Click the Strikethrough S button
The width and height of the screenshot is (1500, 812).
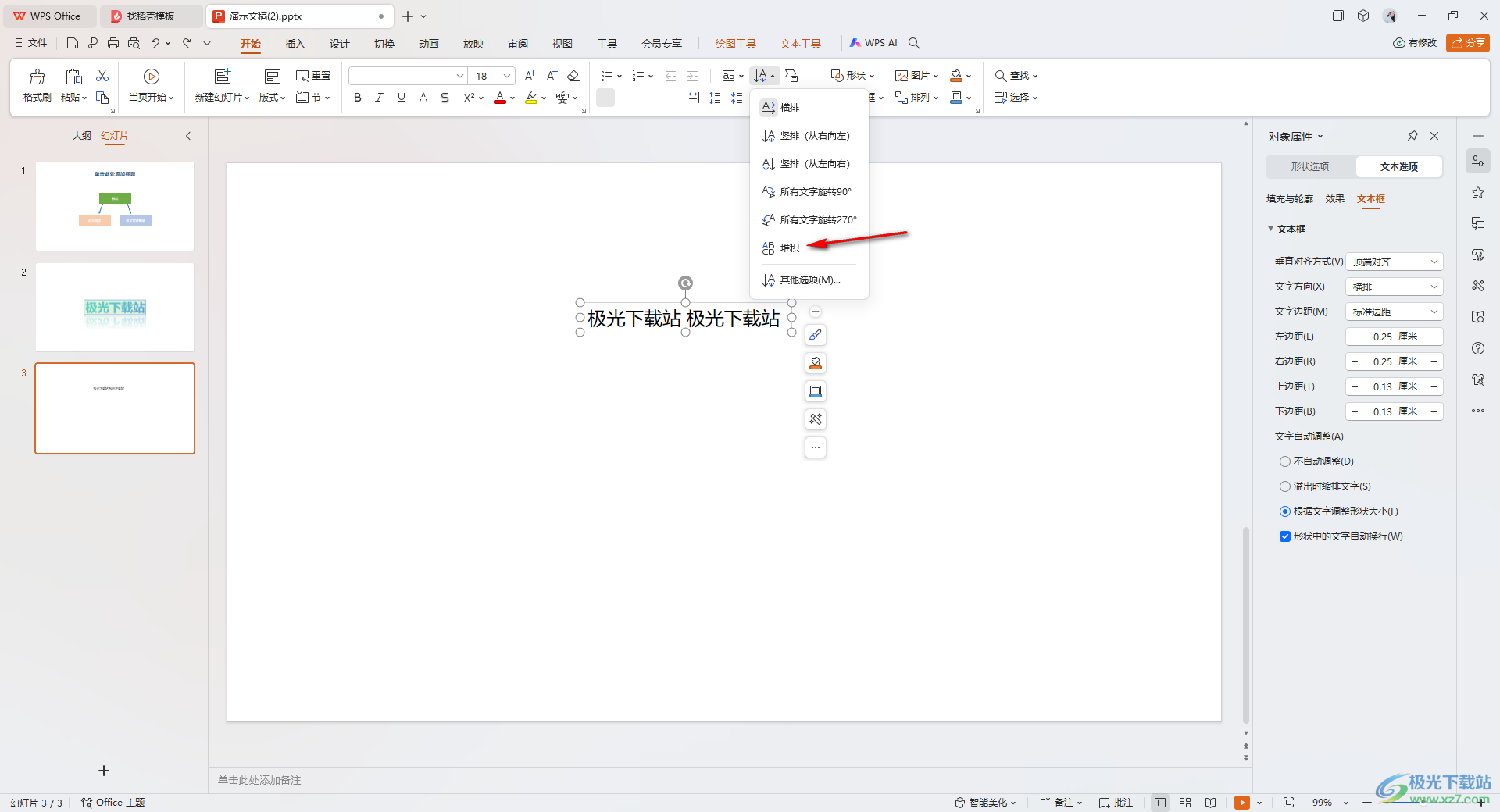tap(445, 98)
